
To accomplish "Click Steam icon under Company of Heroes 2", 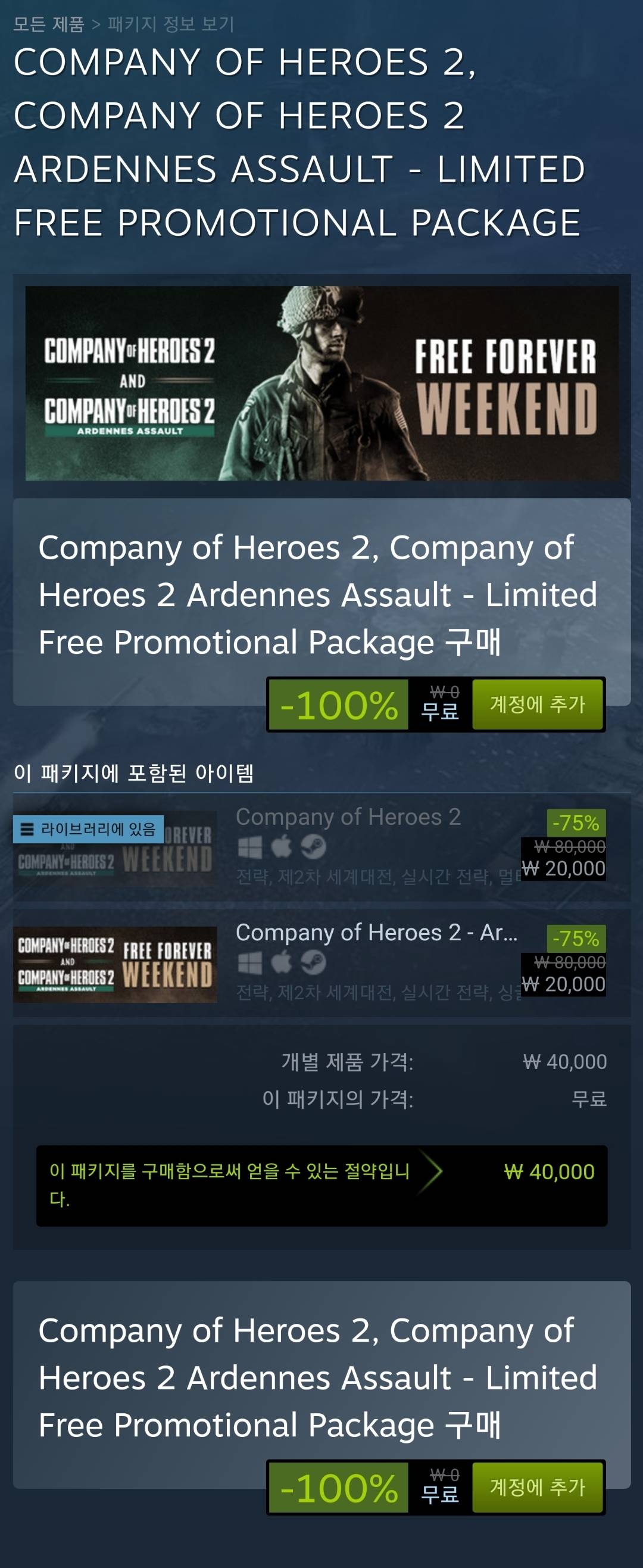I will [x=313, y=847].
